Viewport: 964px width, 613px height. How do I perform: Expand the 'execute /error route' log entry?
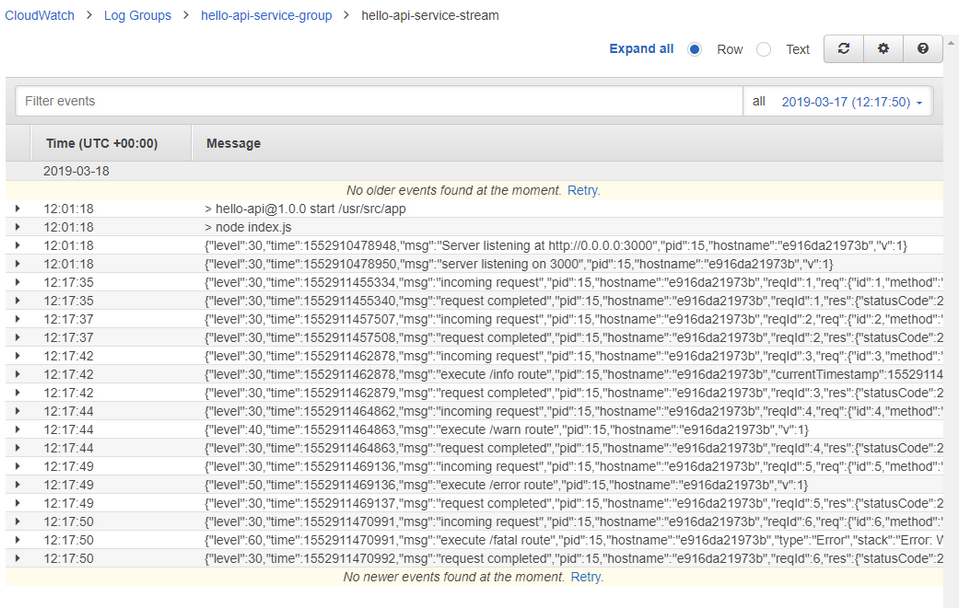click(18, 485)
